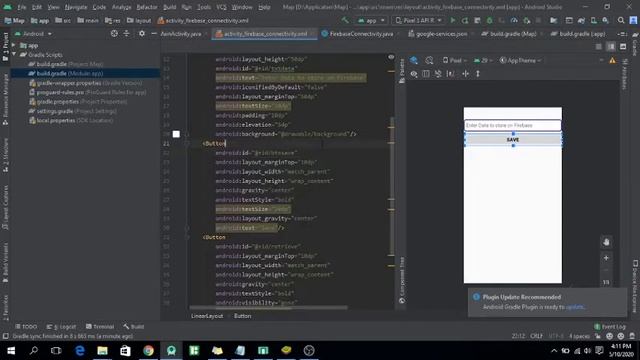
Task: Switch to google-services.json tab
Action: pyautogui.click(x=441, y=34)
